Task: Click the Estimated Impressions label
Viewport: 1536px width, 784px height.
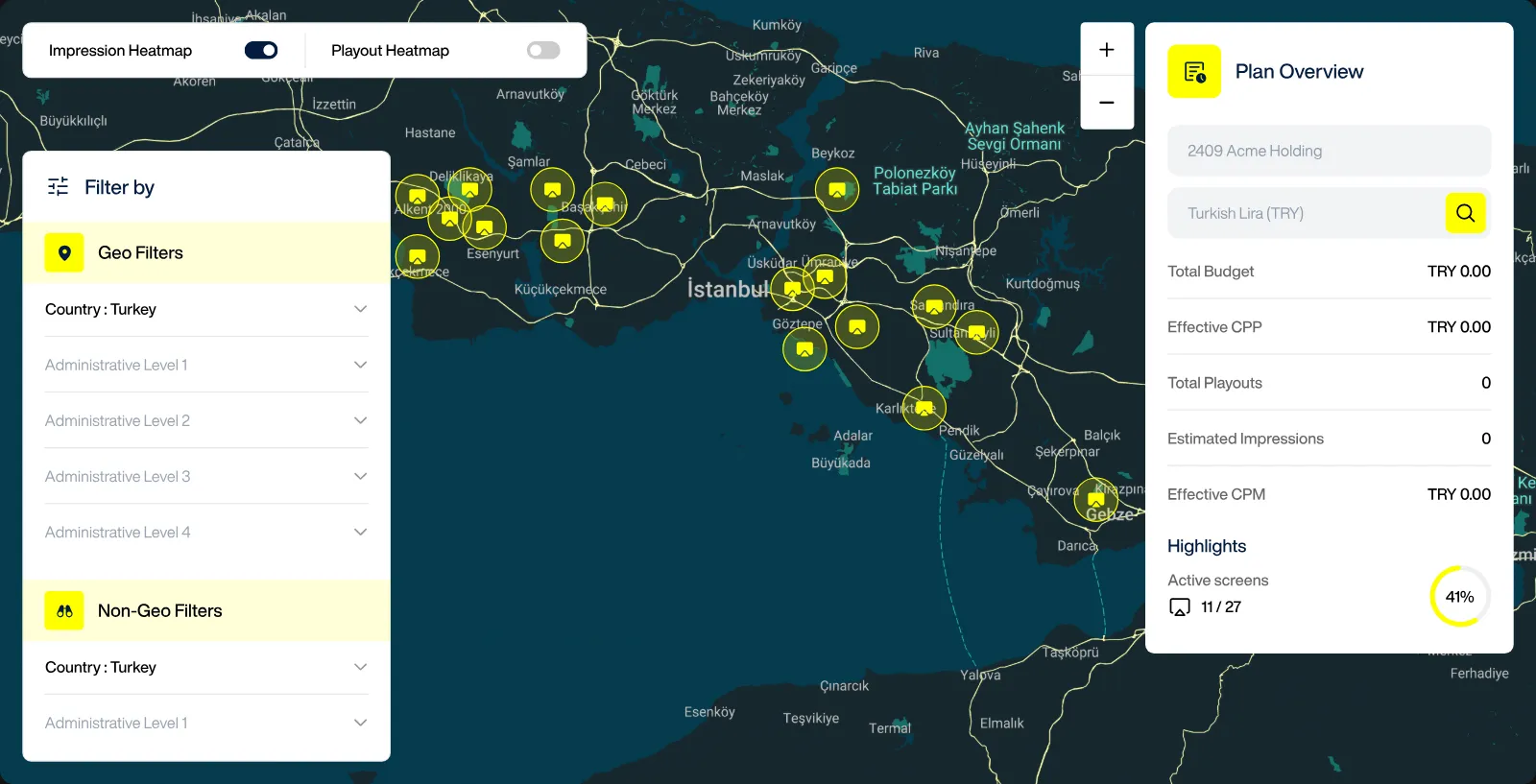Action: tap(1245, 439)
